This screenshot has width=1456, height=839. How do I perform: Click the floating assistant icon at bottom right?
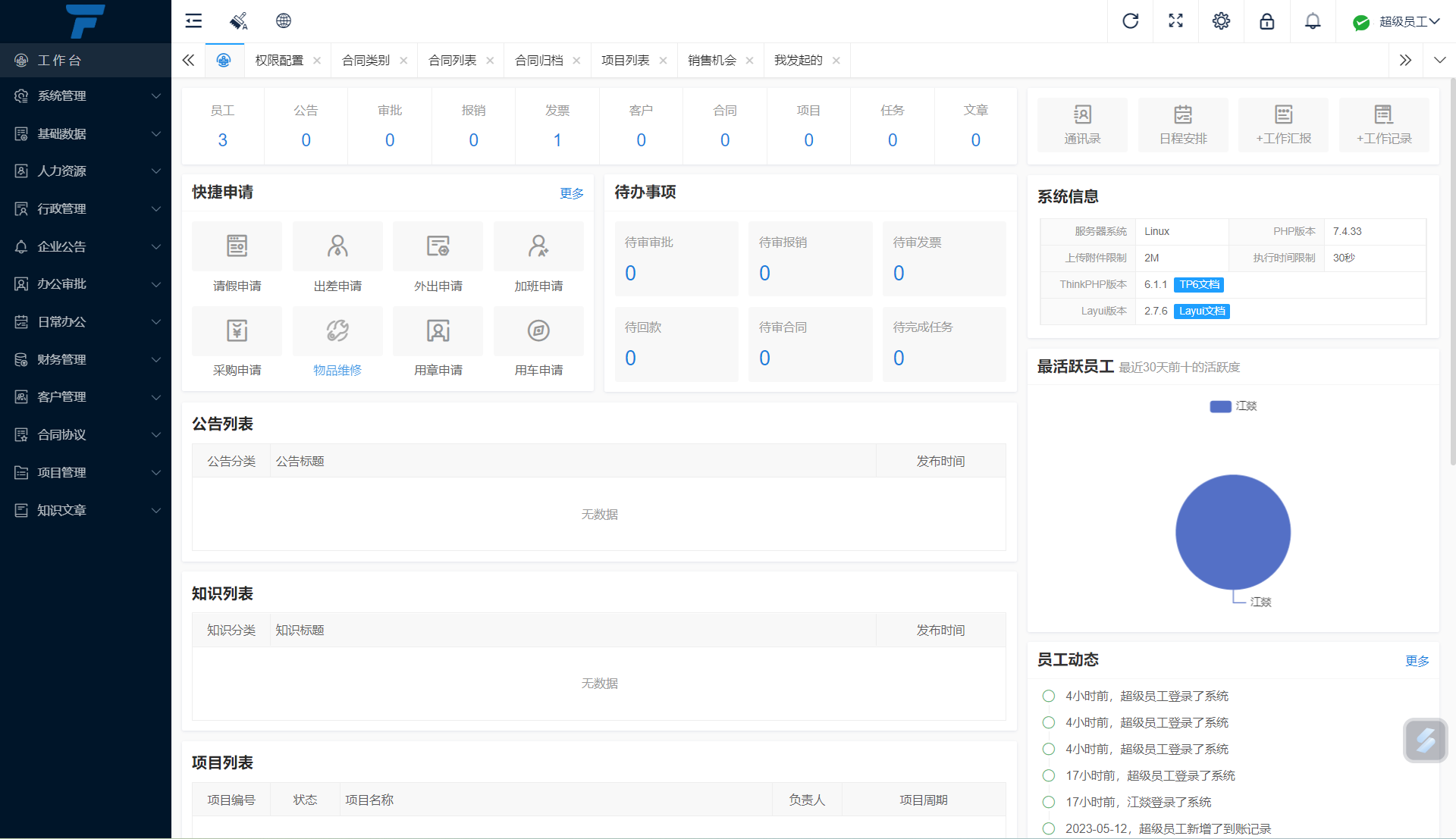[1426, 740]
